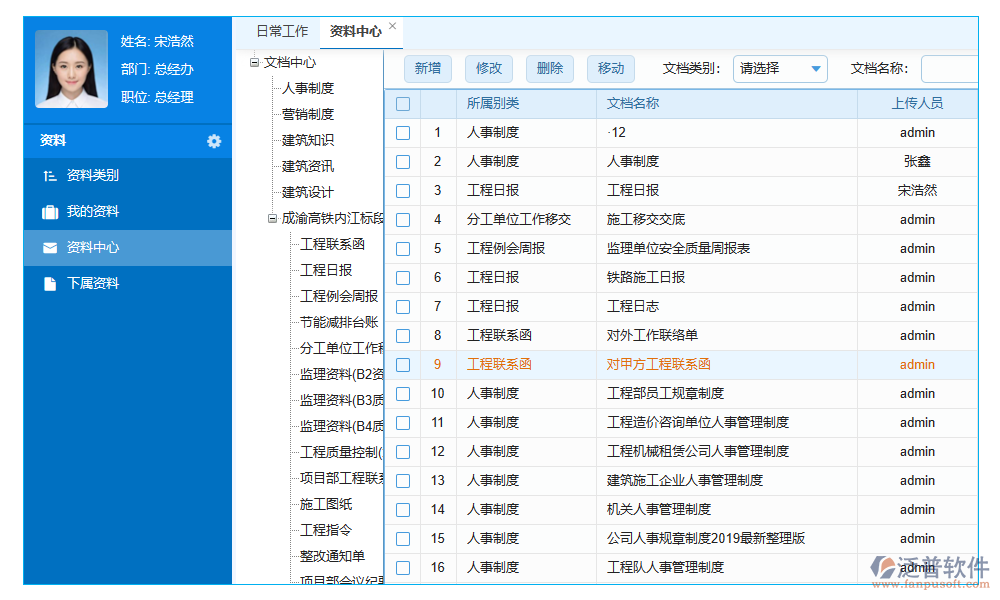Image resolution: width=1000 pixels, height=600 pixels.
Task: Click the 新增 button
Action: [428, 68]
